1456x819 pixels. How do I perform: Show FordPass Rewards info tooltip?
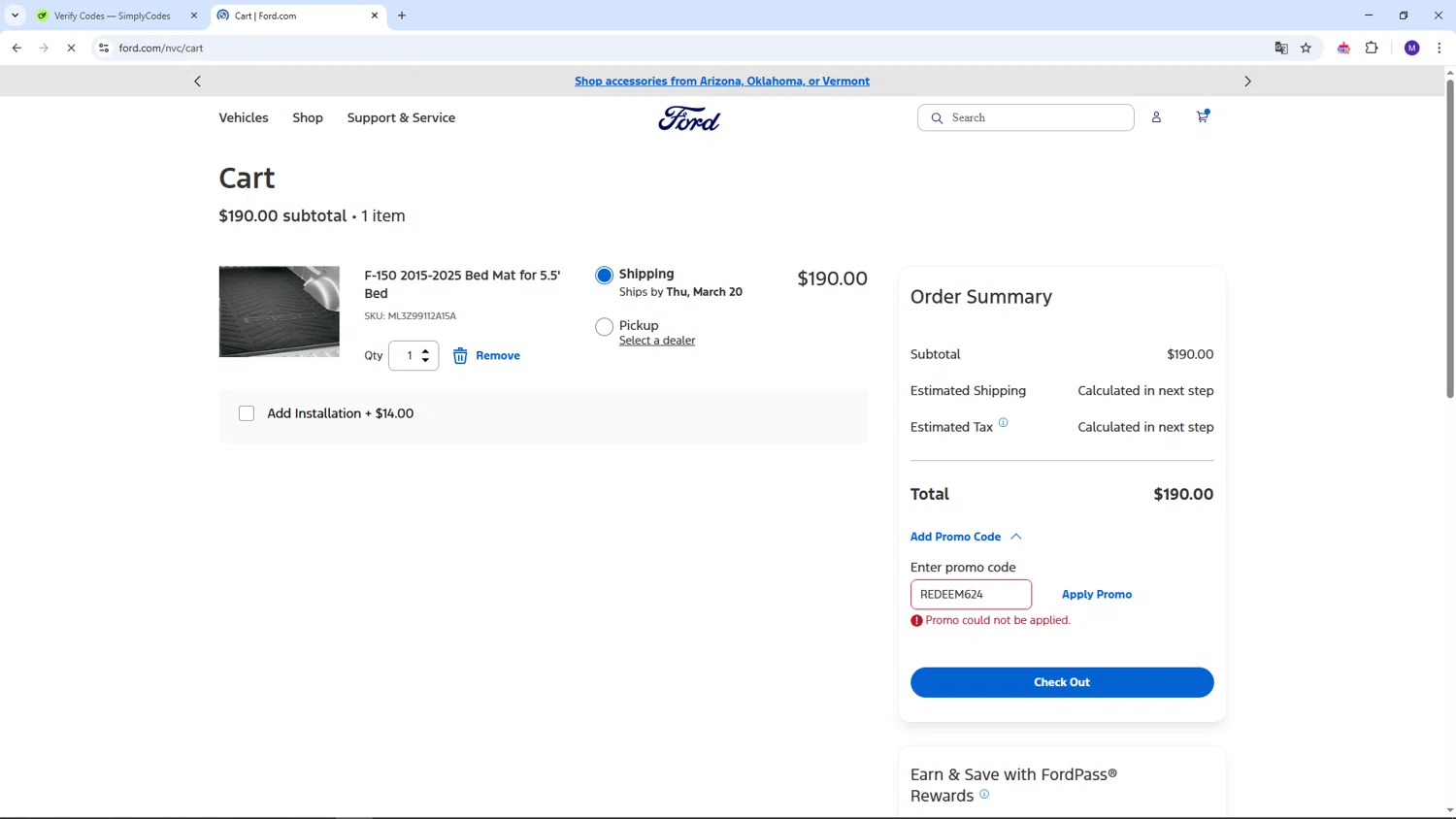tap(984, 794)
